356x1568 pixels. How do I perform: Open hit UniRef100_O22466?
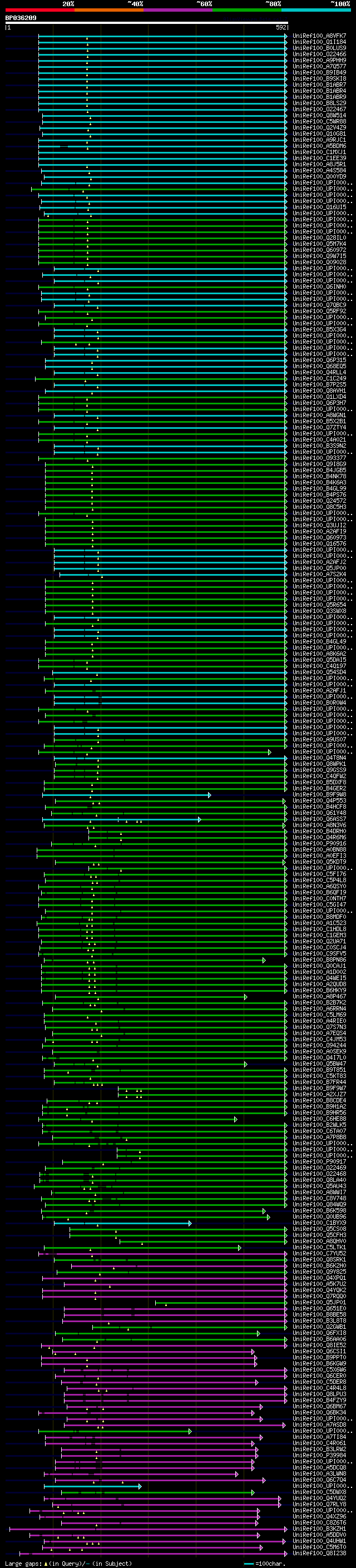point(319,54)
